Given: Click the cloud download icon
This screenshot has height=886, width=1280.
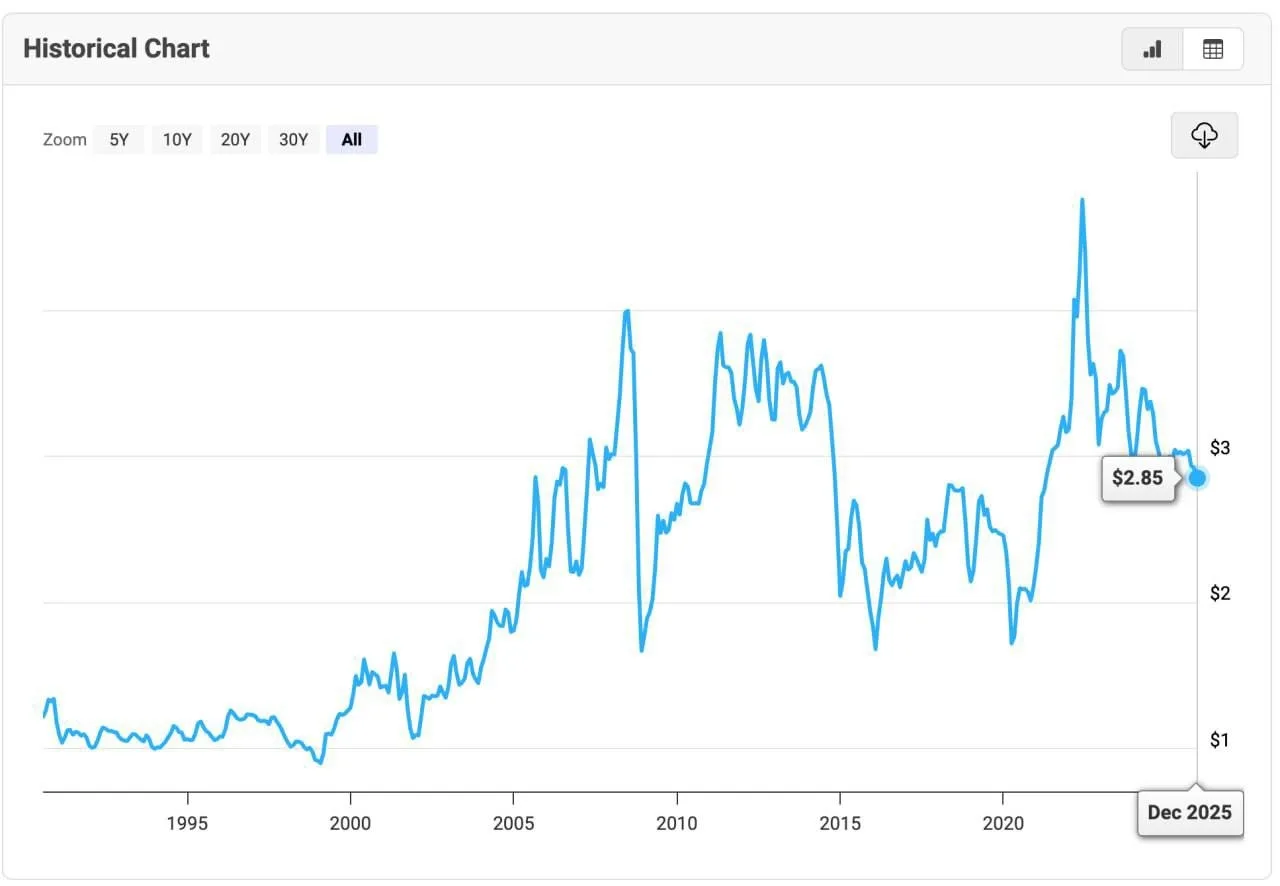Looking at the screenshot, I should tap(1204, 135).
